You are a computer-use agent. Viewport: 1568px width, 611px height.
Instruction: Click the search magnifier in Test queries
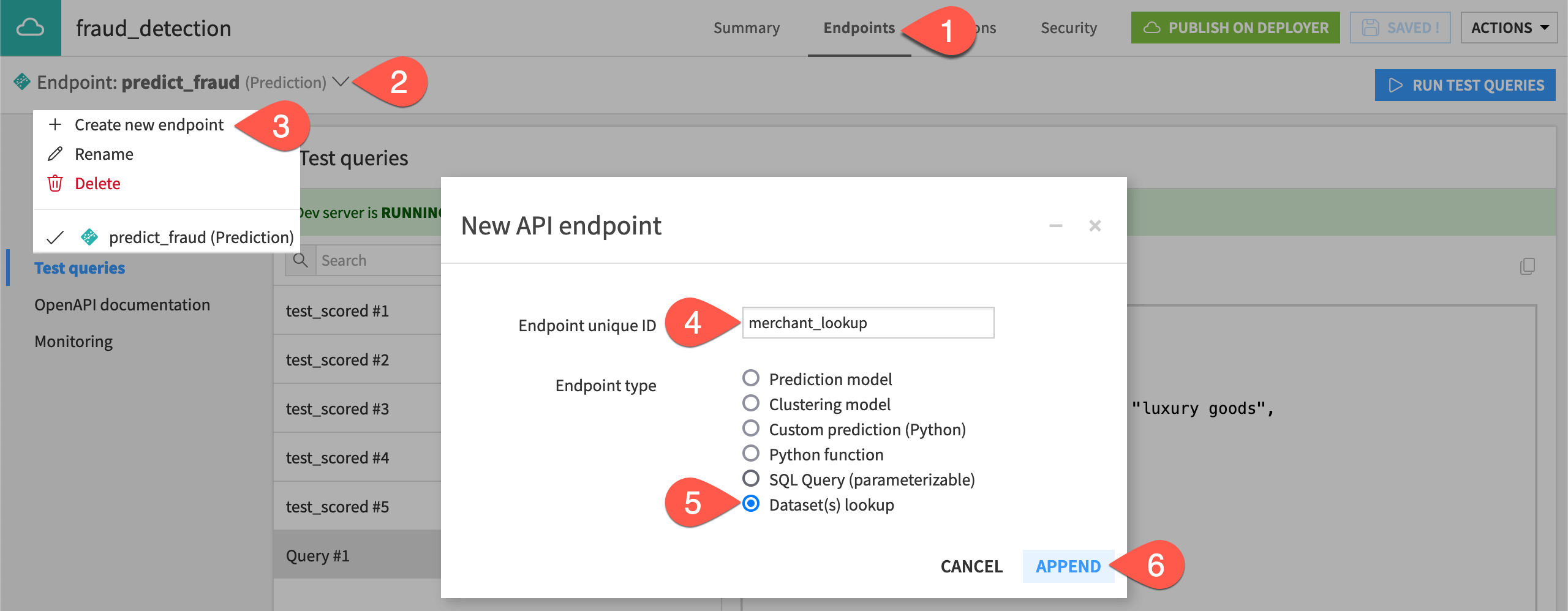[301, 260]
